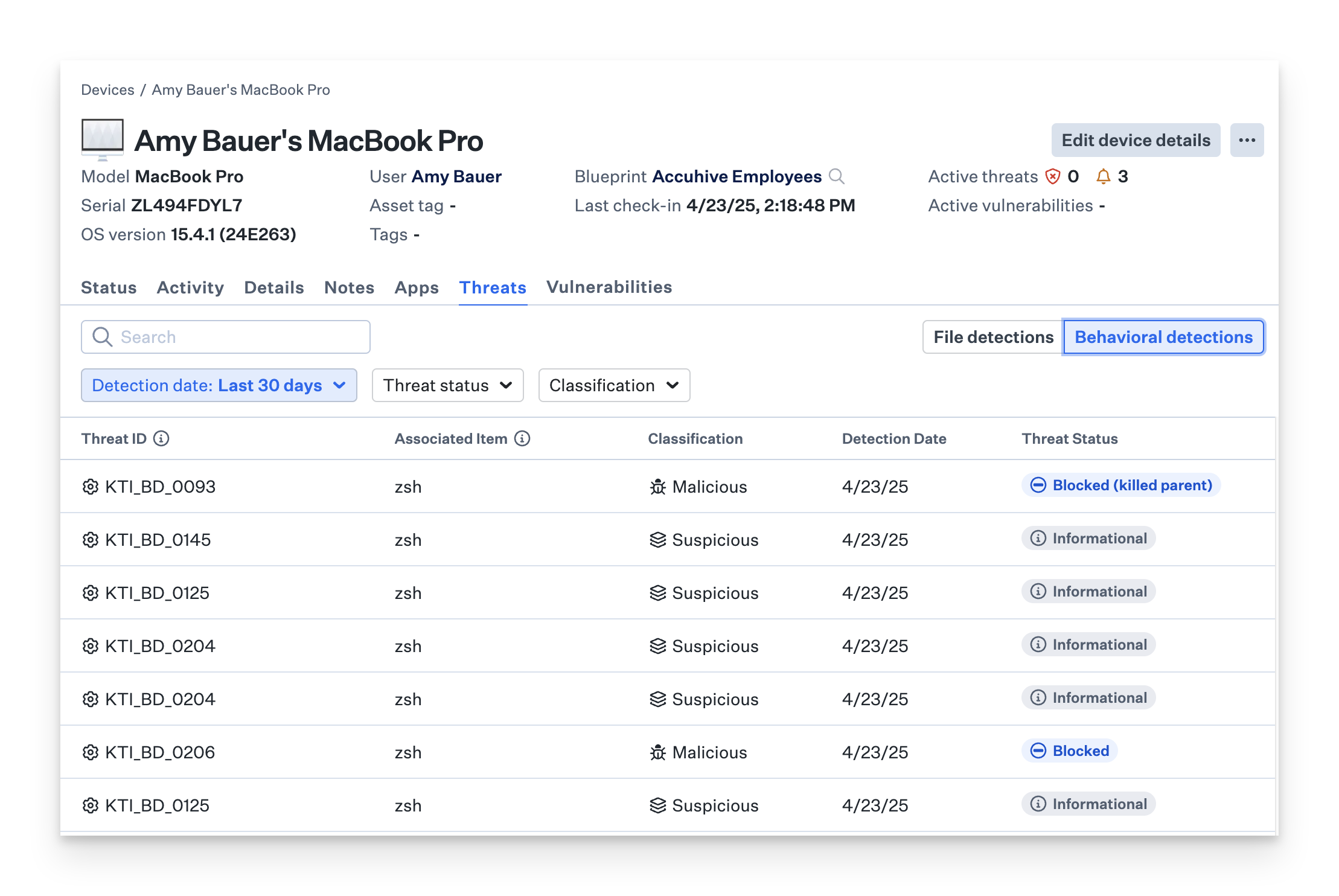Click the more options ellipsis button
The height and width of the screenshot is (896, 1339).
(x=1247, y=140)
